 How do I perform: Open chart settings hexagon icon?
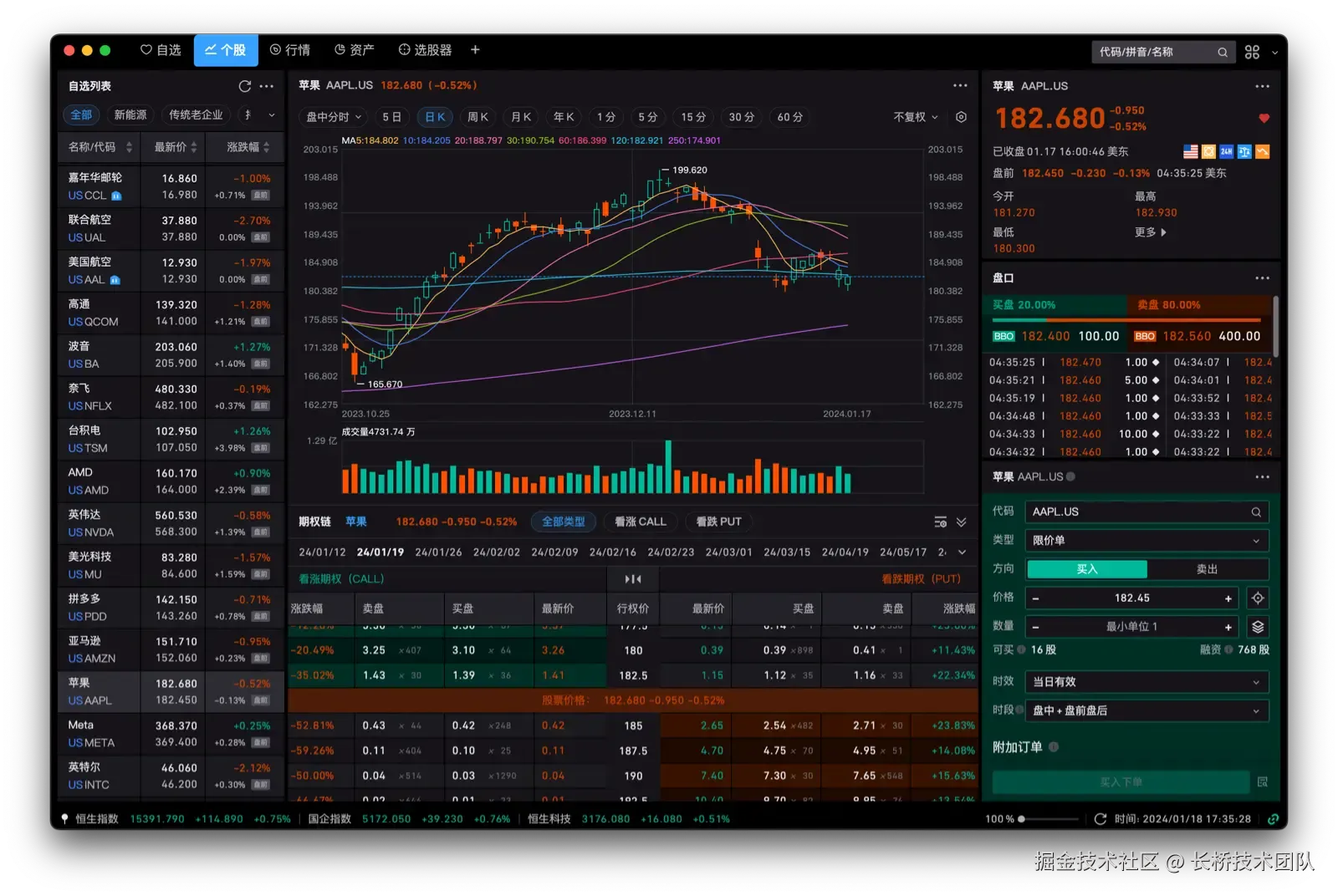pos(961,117)
